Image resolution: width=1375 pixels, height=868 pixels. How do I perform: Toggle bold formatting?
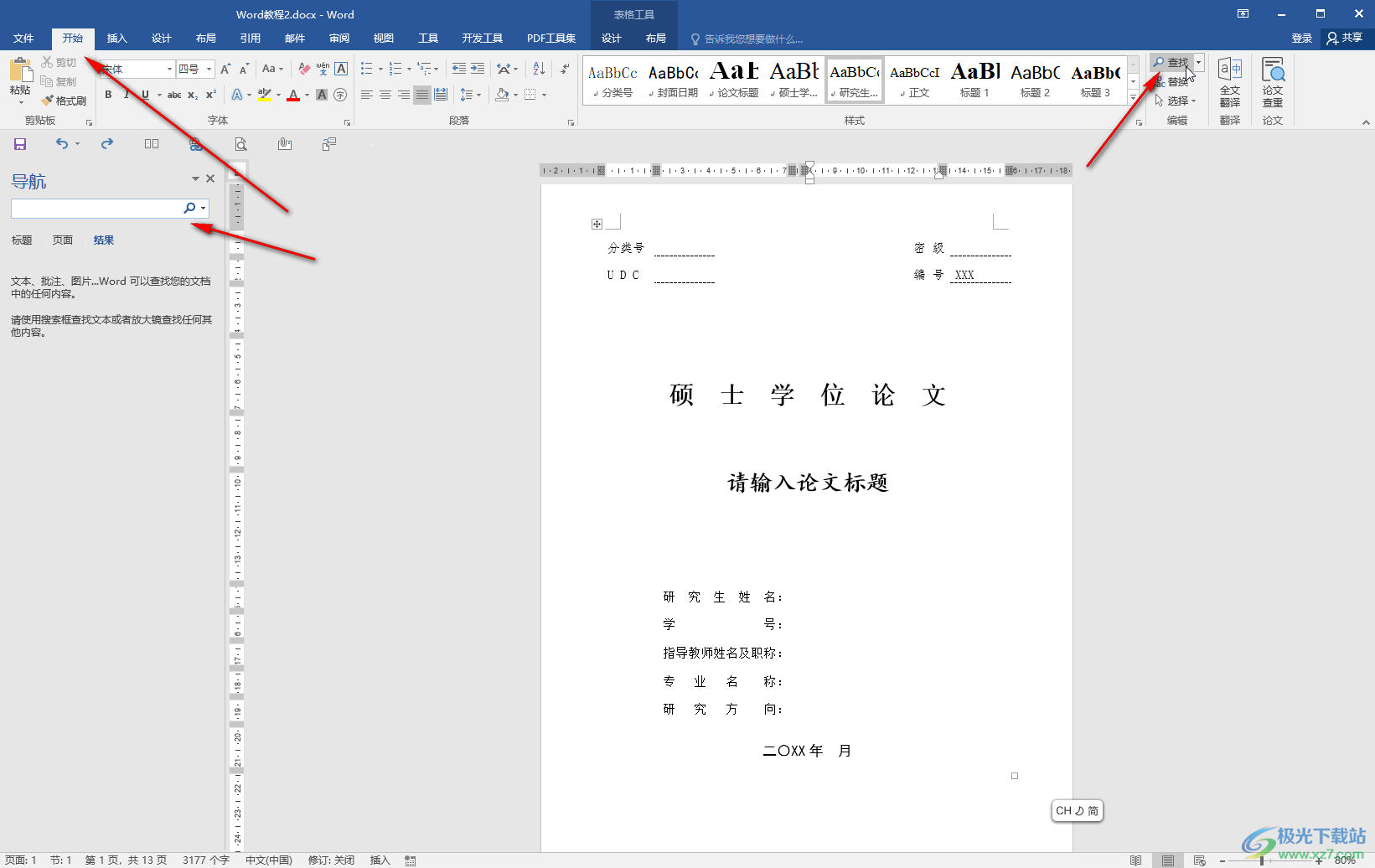coord(108,95)
